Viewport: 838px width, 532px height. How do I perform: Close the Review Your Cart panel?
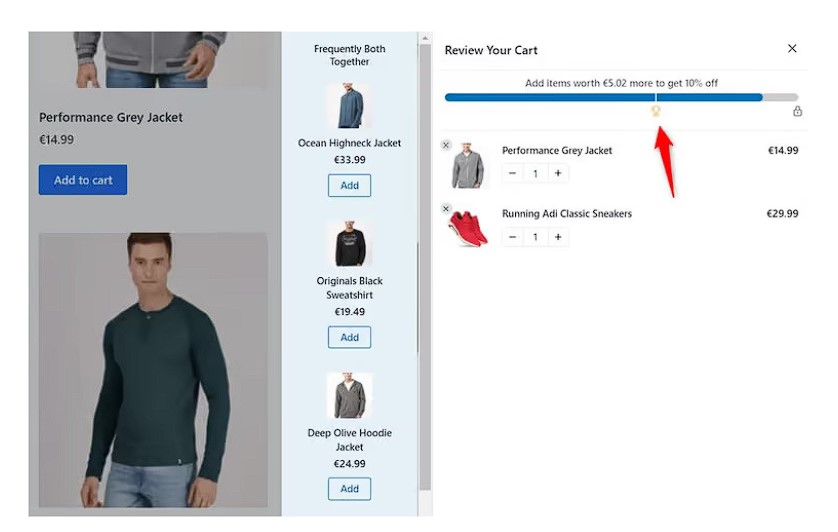[x=792, y=49]
